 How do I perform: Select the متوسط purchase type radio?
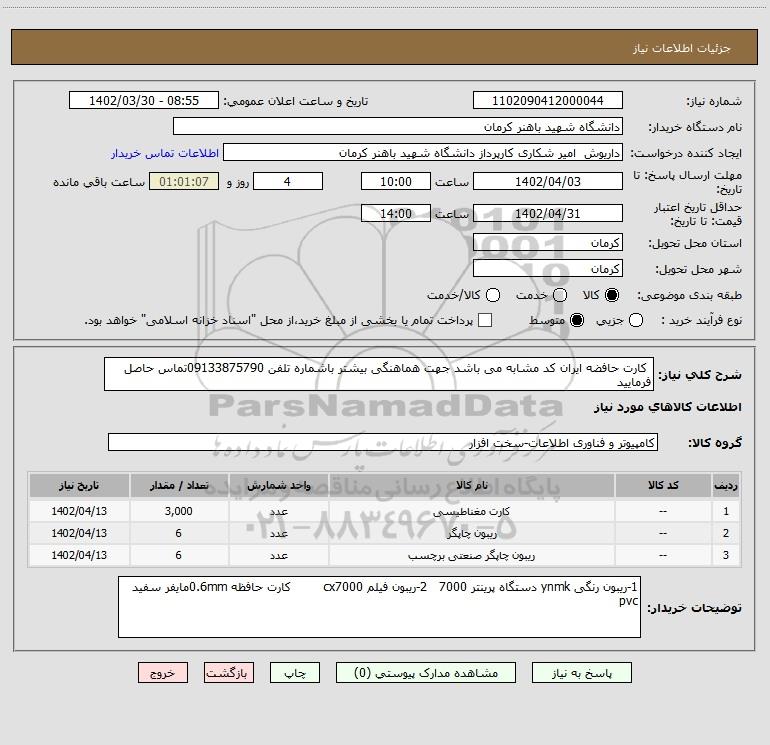(577, 320)
